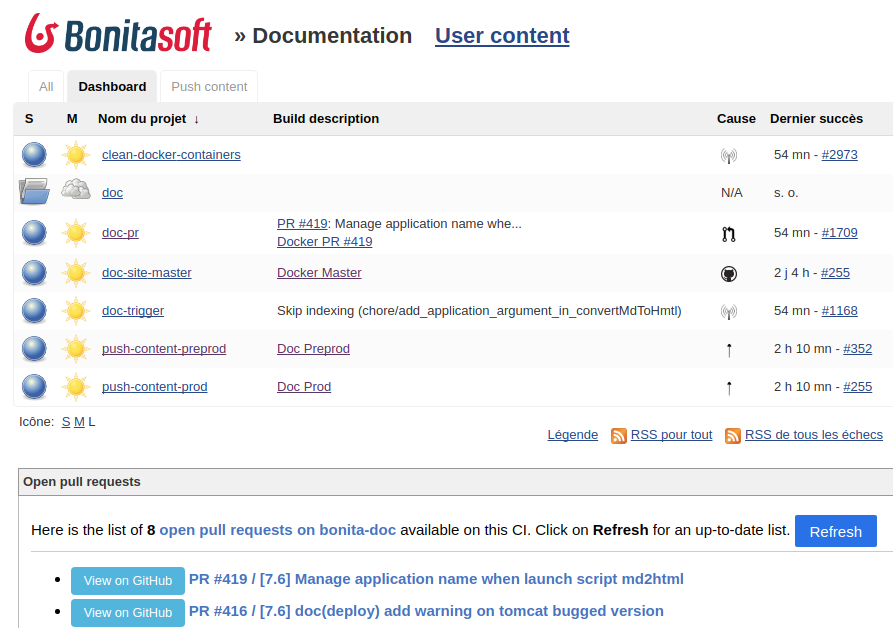Image resolution: width=893 pixels, height=628 pixels.
Task: Click blue status ball for doc-site-master
Action: coord(34,273)
